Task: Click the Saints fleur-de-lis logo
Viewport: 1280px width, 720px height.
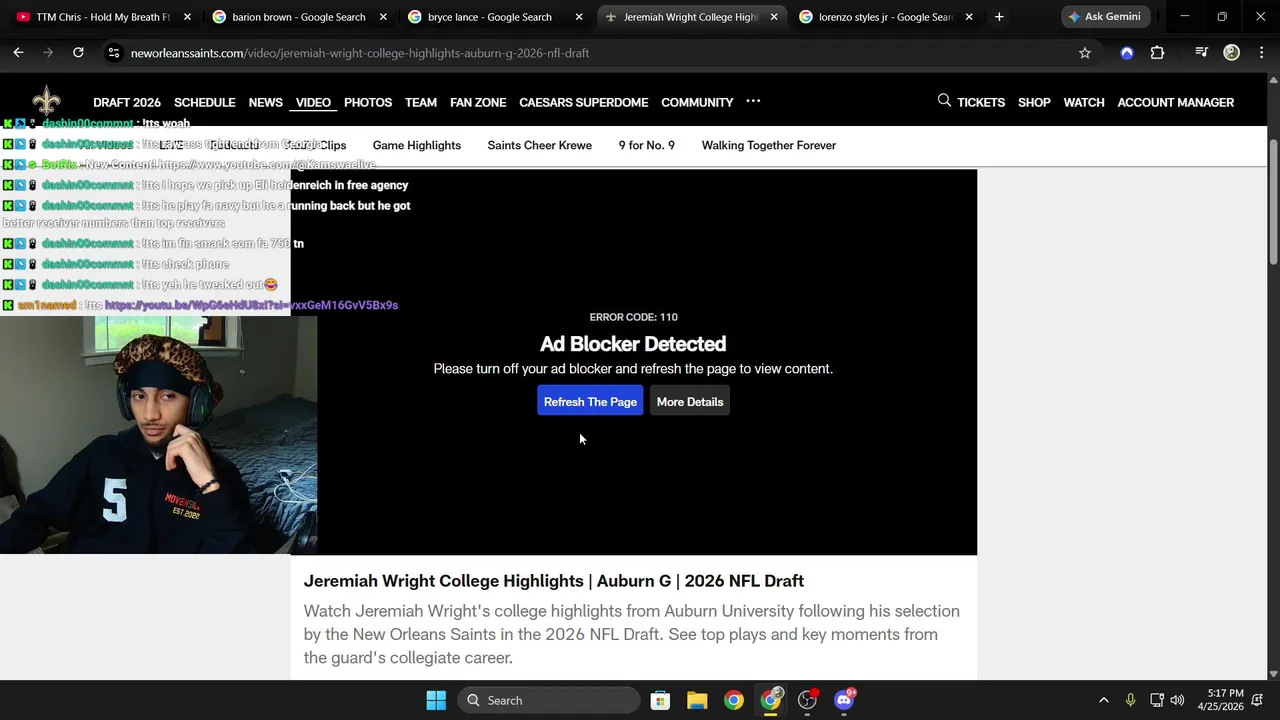Action: tap(46, 101)
